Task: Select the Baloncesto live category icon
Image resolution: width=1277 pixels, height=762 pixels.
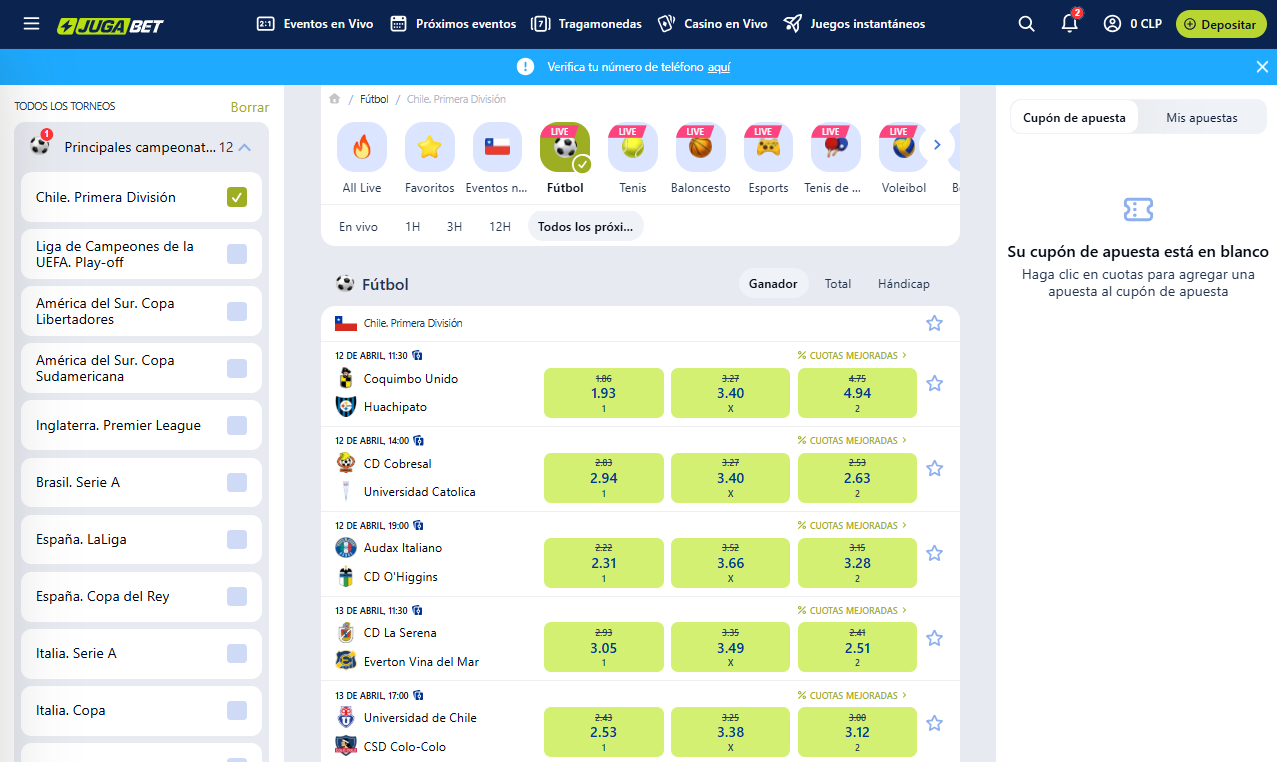Action: 700,147
